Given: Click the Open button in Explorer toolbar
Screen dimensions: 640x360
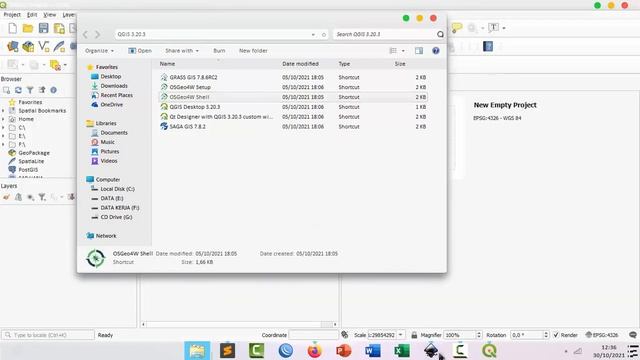Looking at the screenshot, I should tap(140, 51).
